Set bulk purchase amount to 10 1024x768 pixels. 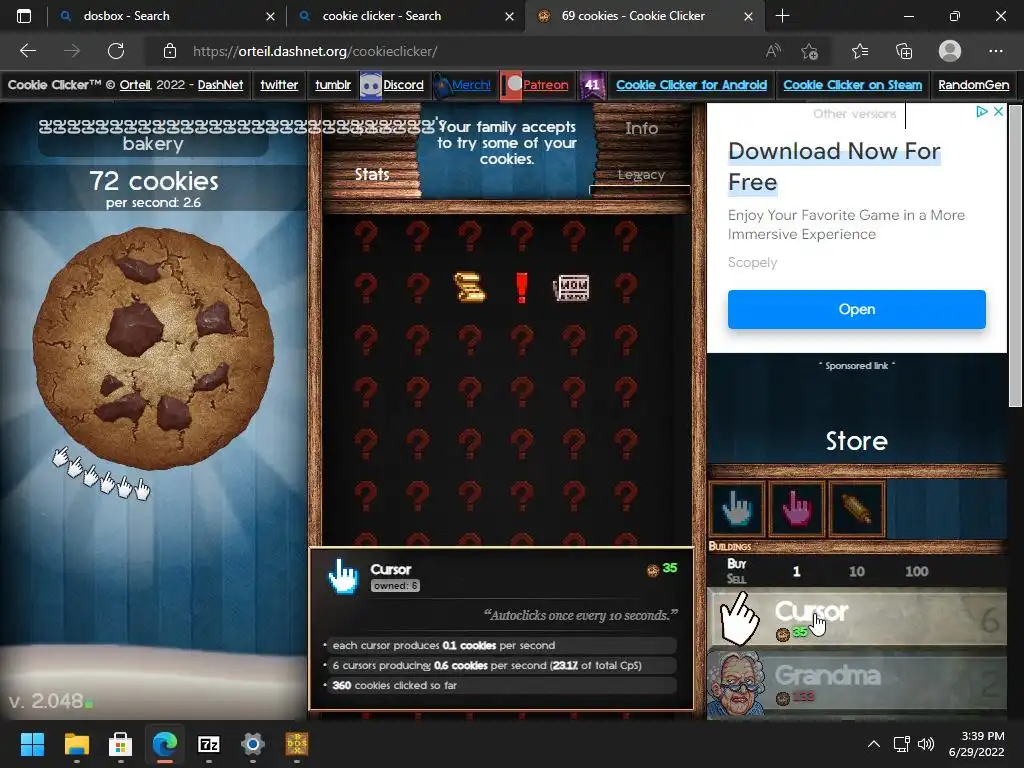856,571
